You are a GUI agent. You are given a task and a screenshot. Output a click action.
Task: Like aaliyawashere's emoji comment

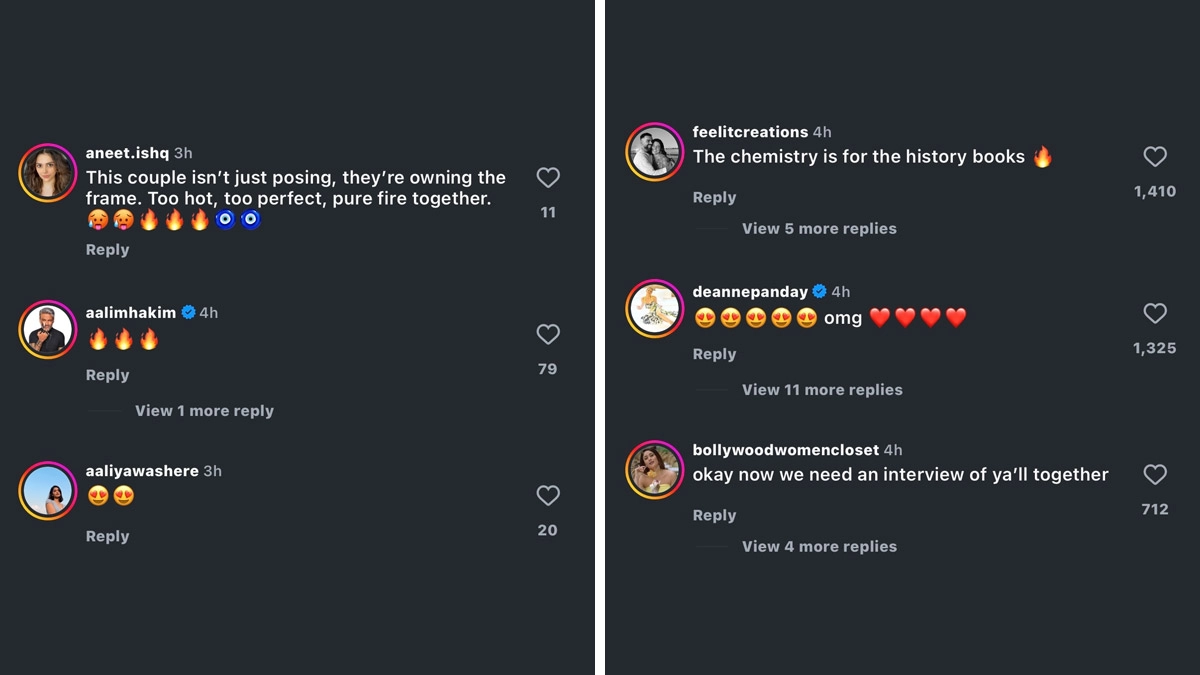point(548,495)
